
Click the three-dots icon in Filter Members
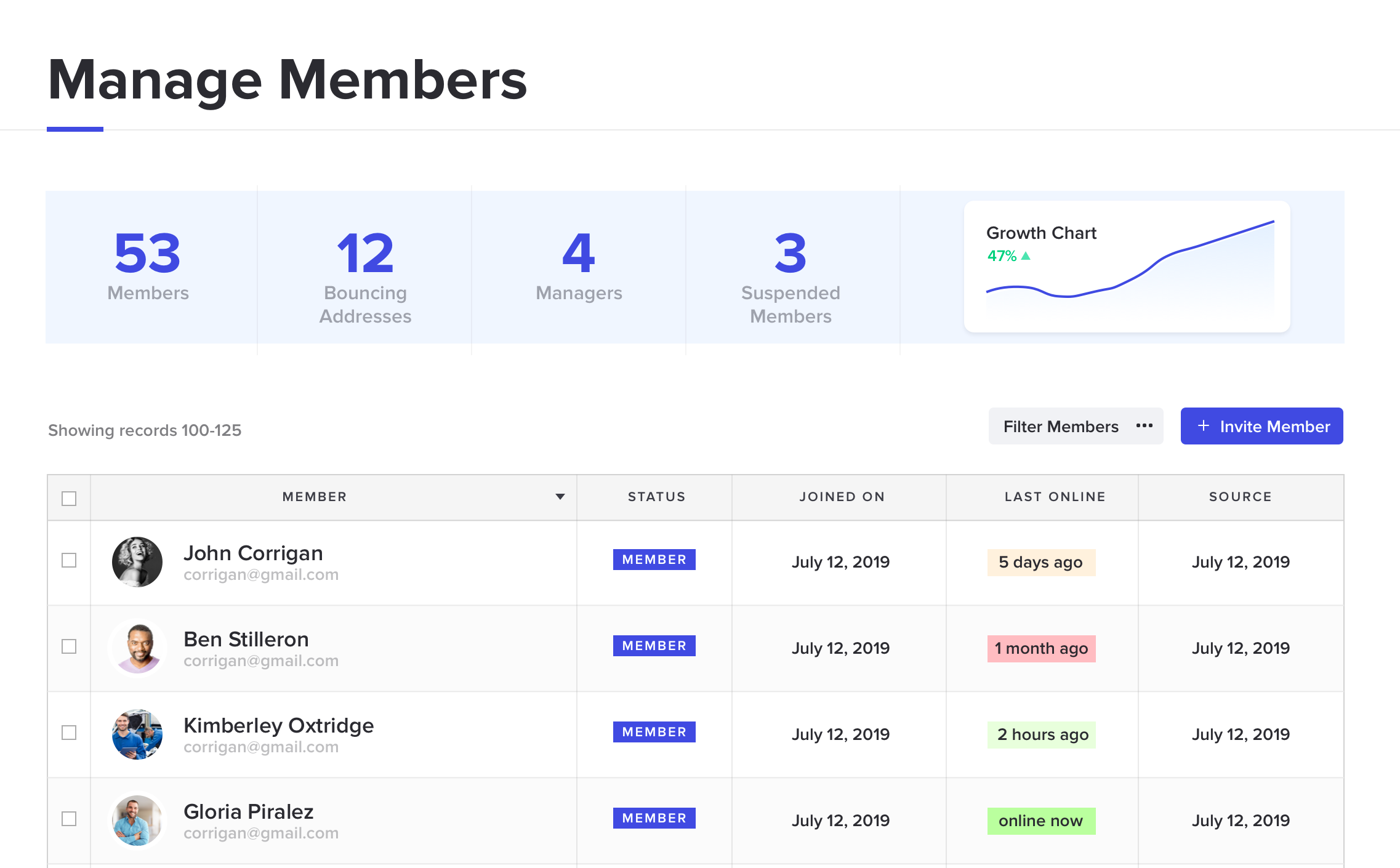coord(1145,426)
